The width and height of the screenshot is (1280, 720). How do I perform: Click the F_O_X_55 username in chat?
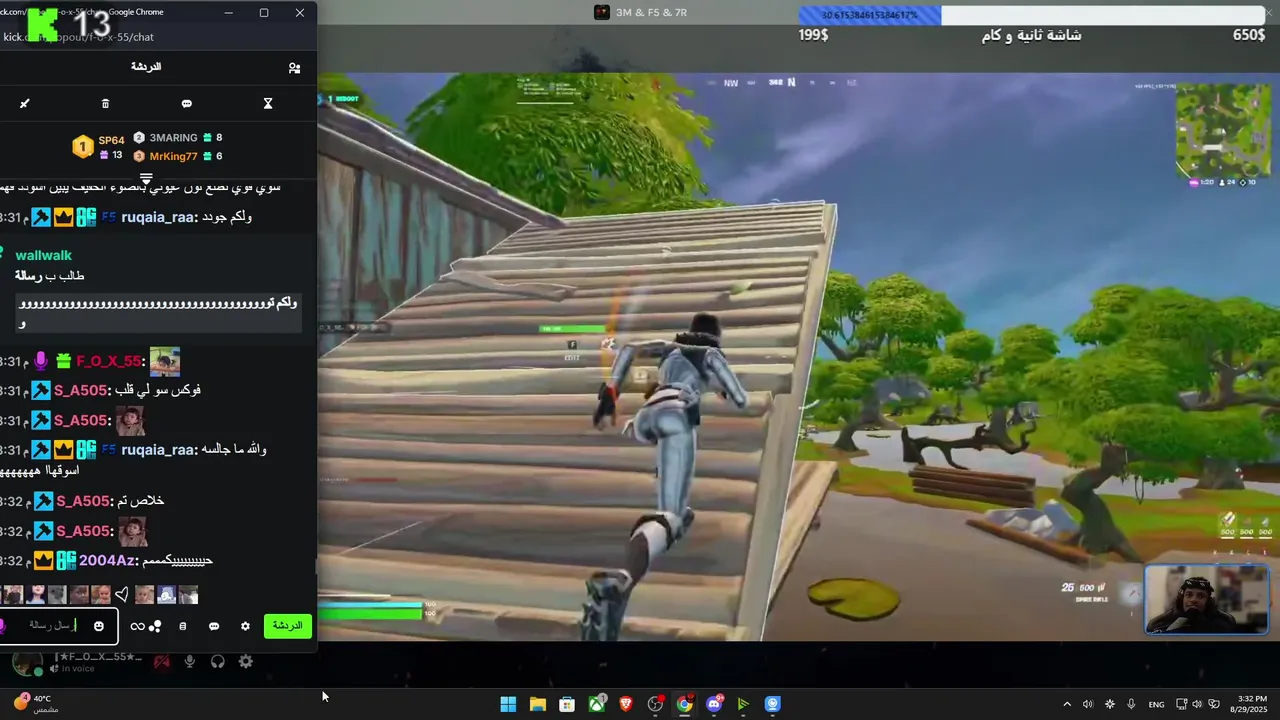tap(109, 361)
